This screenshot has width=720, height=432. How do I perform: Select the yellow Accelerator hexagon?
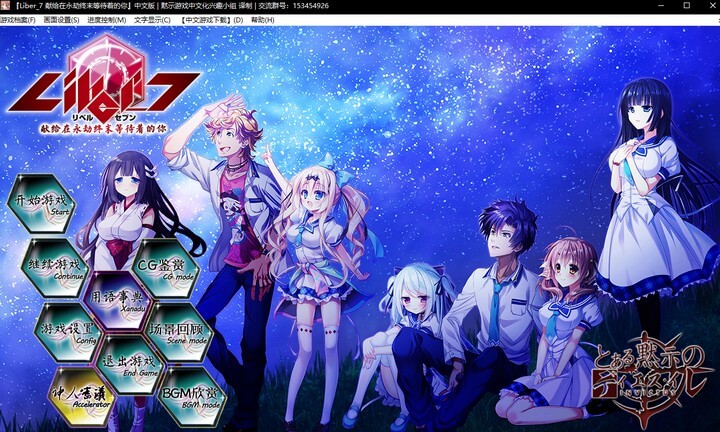pos(82,397)
